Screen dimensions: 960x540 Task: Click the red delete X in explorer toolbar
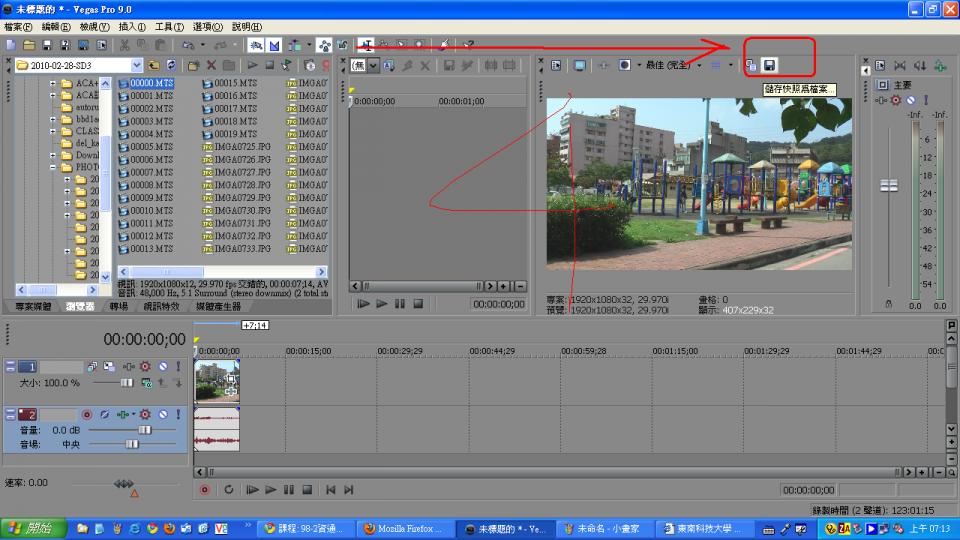[211, 65]
